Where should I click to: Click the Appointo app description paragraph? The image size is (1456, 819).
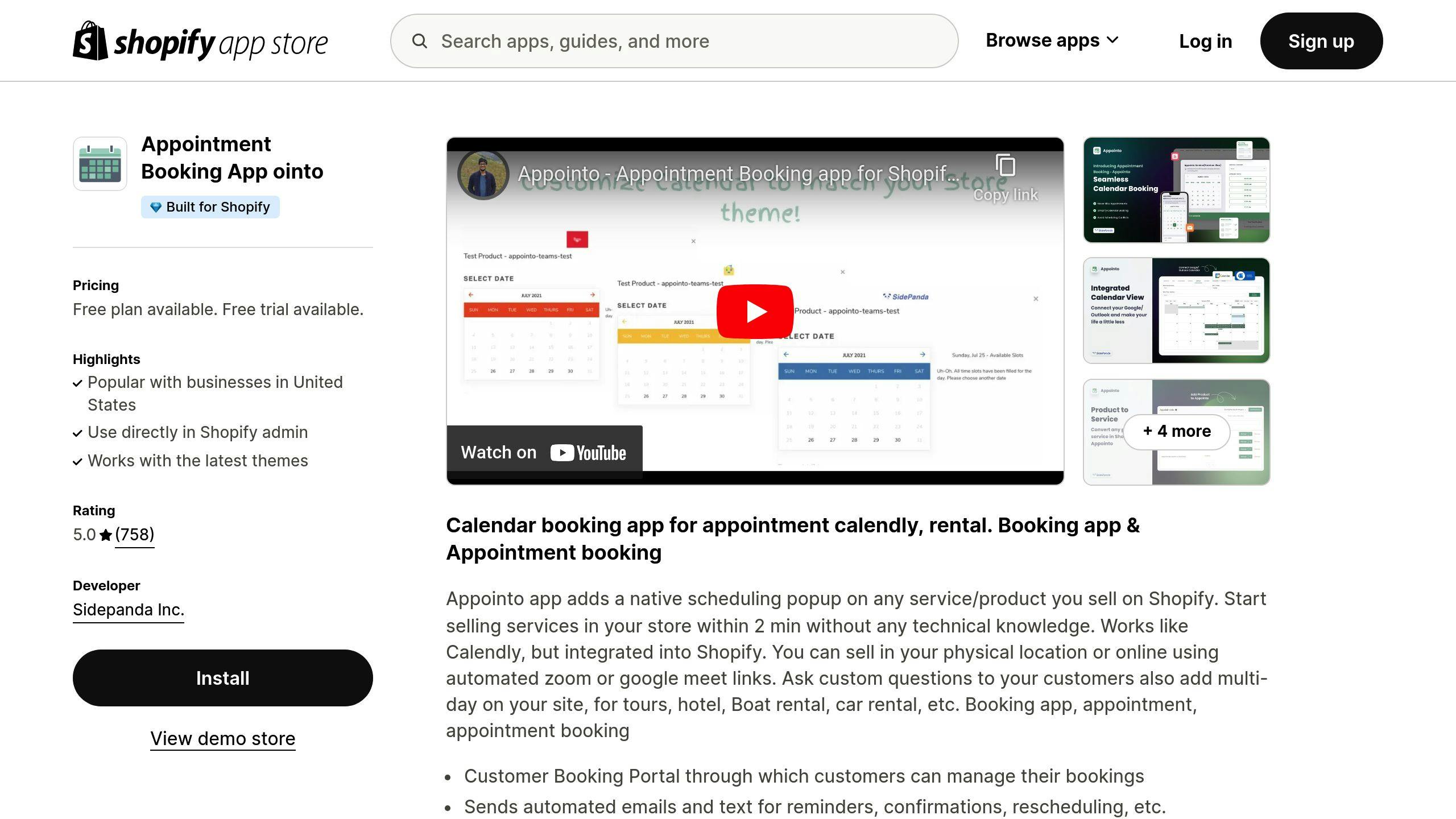pyautogui.click(x=857, y=664)
